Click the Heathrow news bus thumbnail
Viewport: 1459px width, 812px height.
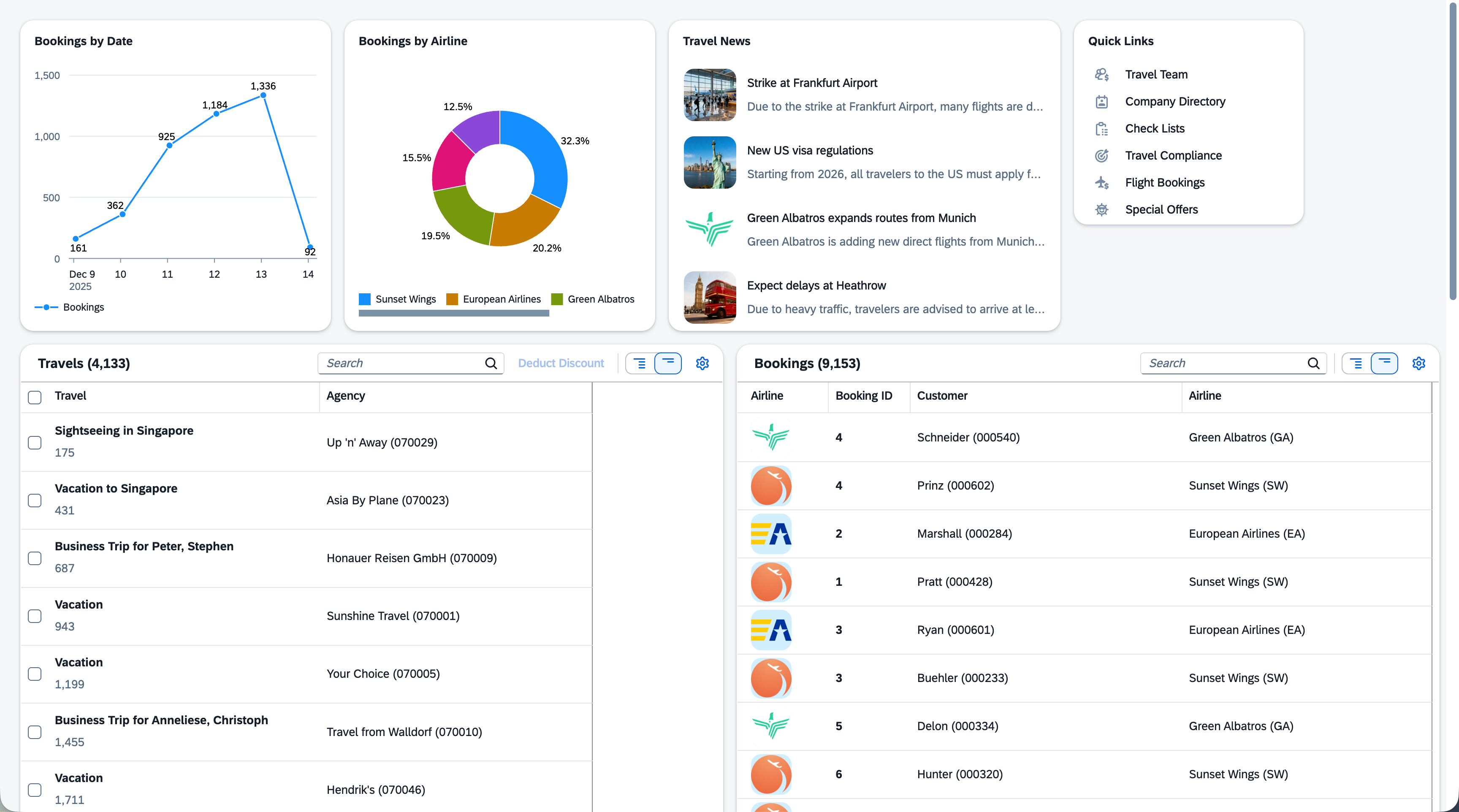pos(710,297)
